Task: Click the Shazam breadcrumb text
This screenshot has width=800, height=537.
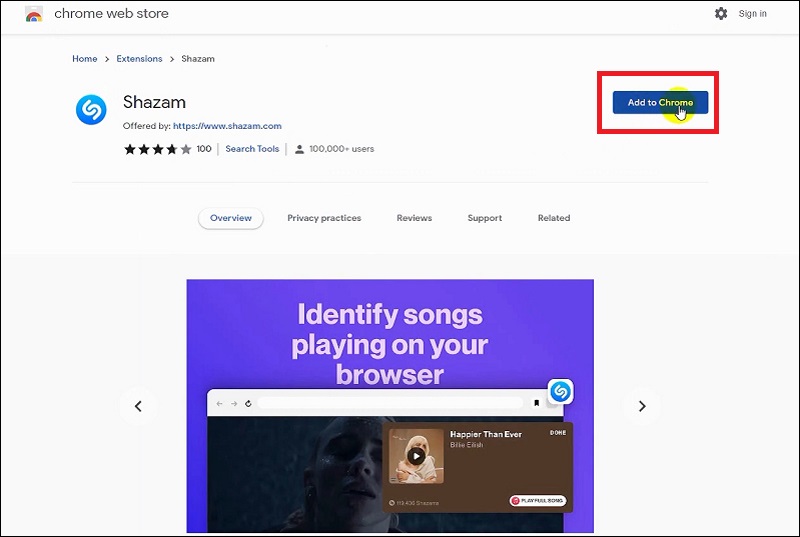Action: (x=198, y=59)
